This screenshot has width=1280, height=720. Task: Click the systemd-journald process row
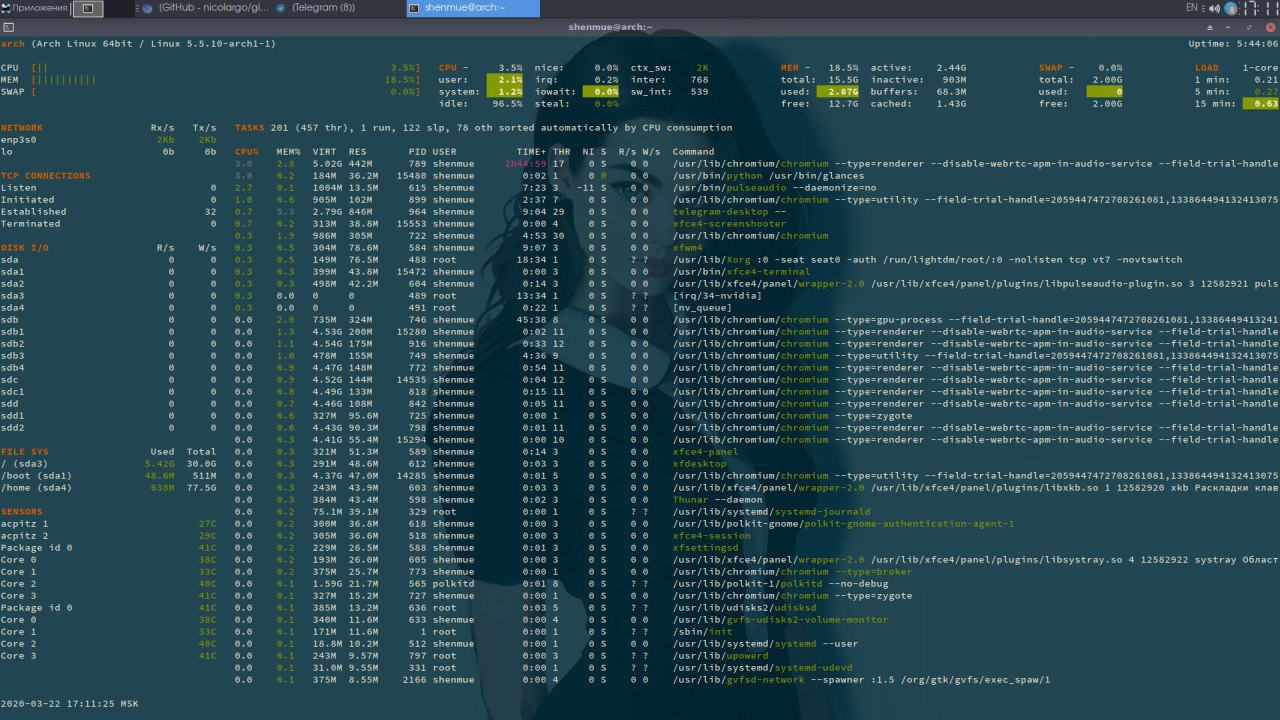[757, 512]
